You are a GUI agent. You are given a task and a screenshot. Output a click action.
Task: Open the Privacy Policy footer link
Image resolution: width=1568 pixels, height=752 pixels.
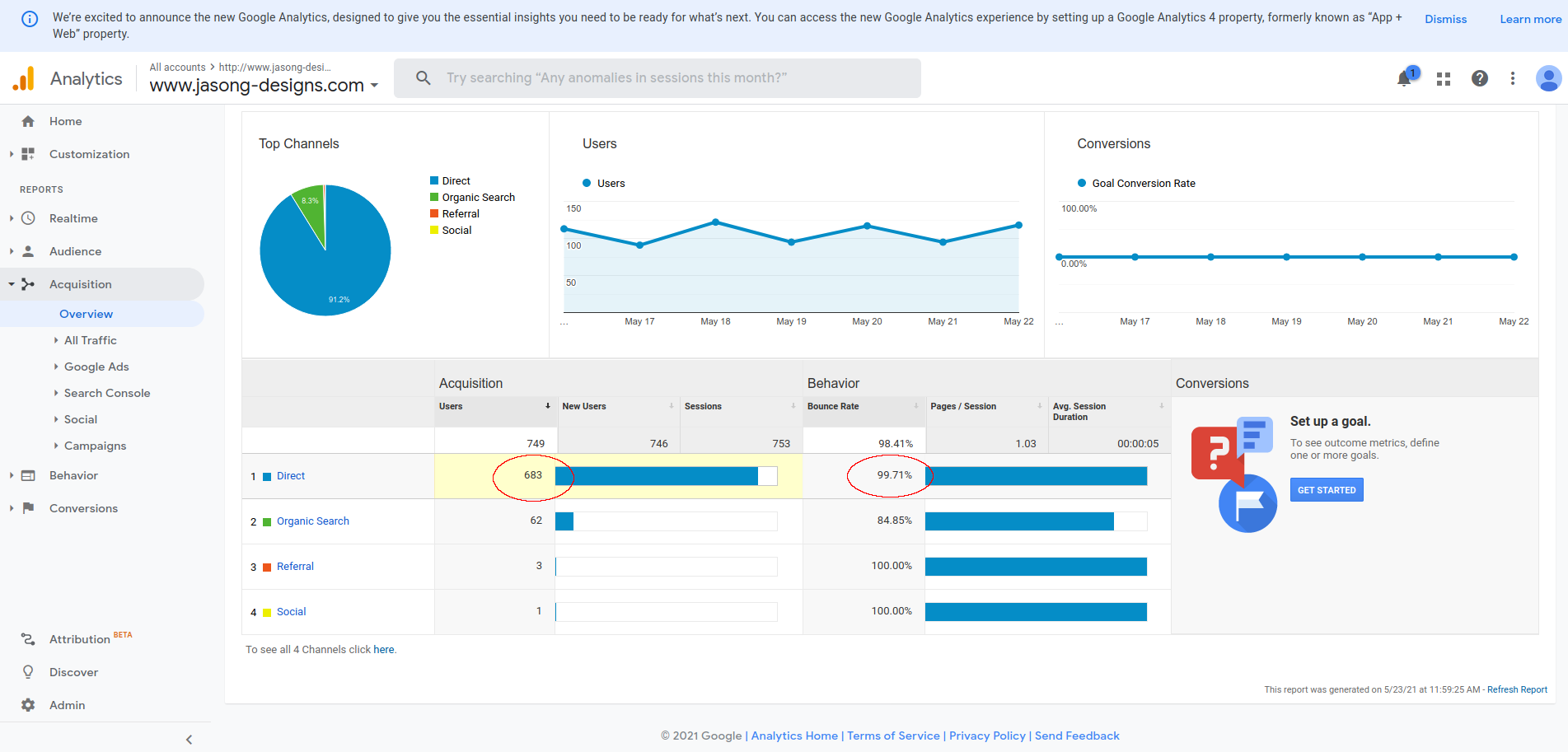click(987, 736)
